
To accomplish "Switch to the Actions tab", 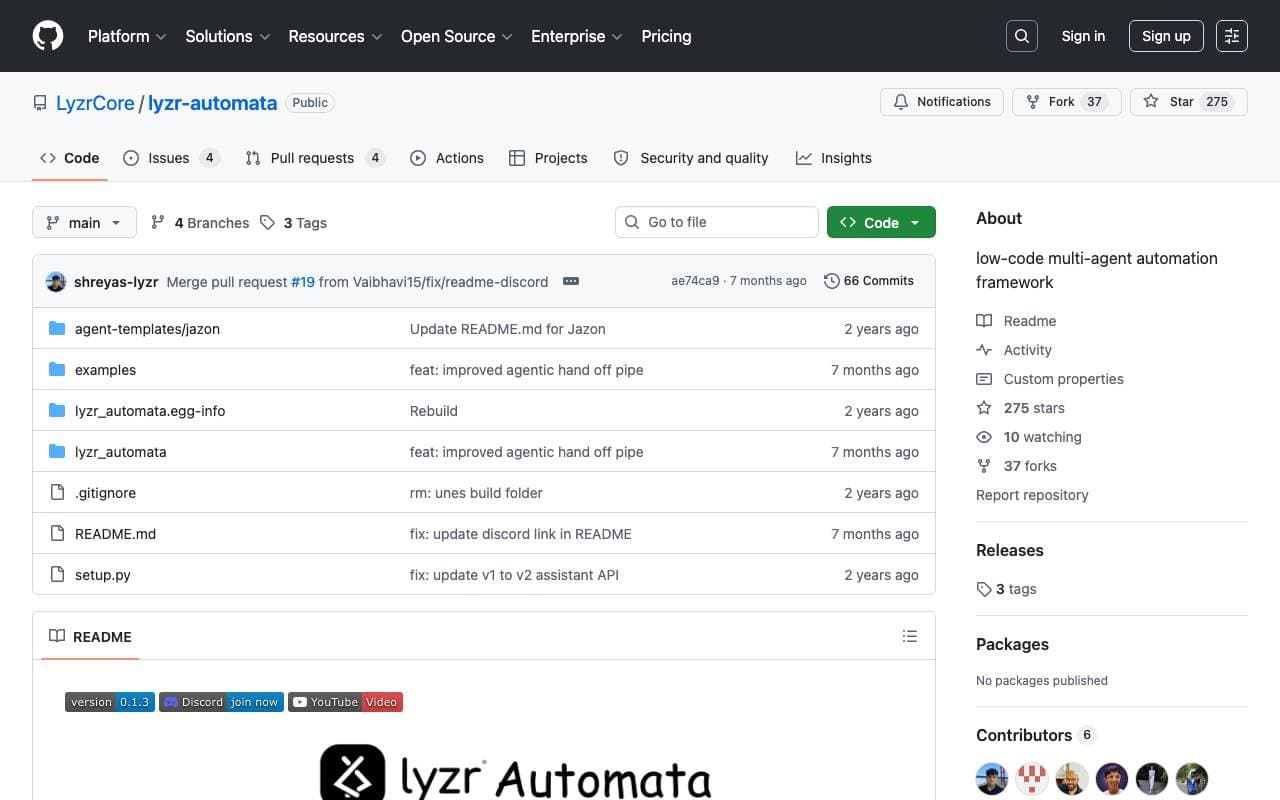I will [x=447, y=158].
